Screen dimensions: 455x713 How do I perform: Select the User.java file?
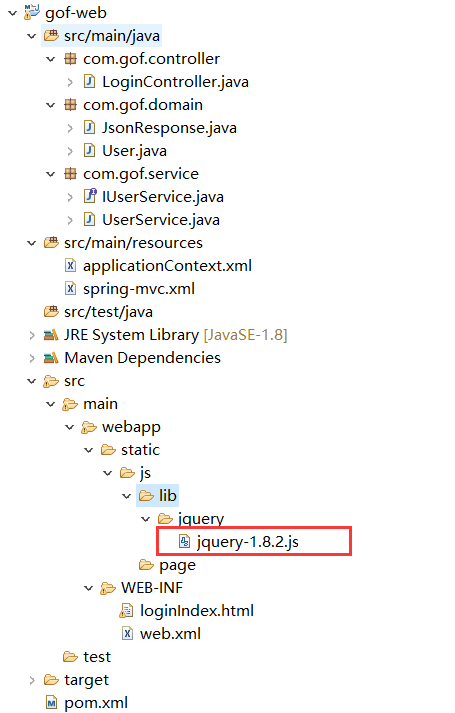tap(134, 151)
